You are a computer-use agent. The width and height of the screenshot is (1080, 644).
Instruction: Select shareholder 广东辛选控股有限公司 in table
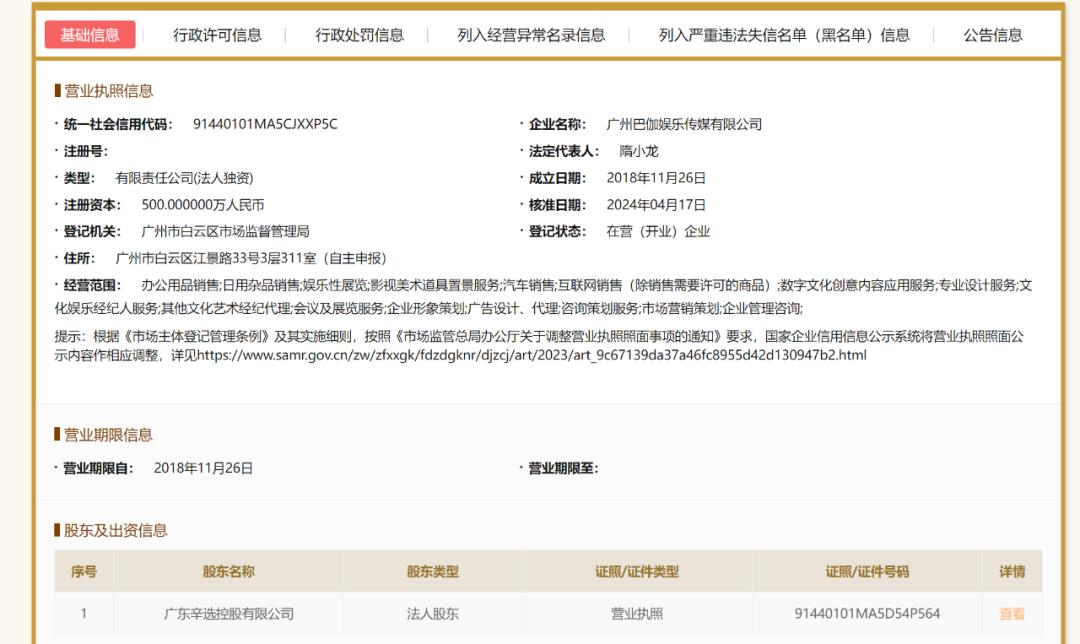point(229,614)
